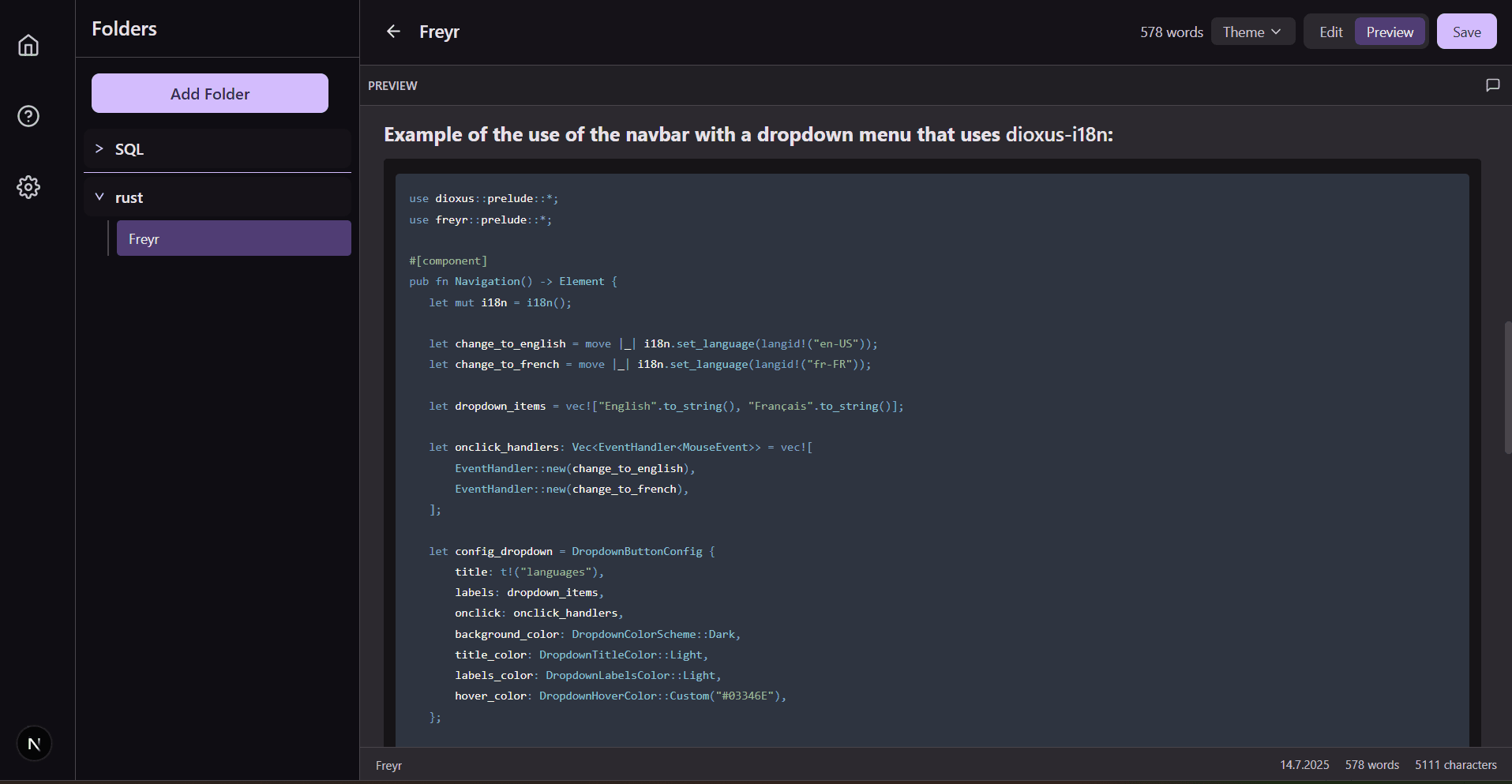Click the 'let mut i18n' code line
This screenshot has width=1512, height=784.
pyautogui.click(x=500, y=302)
